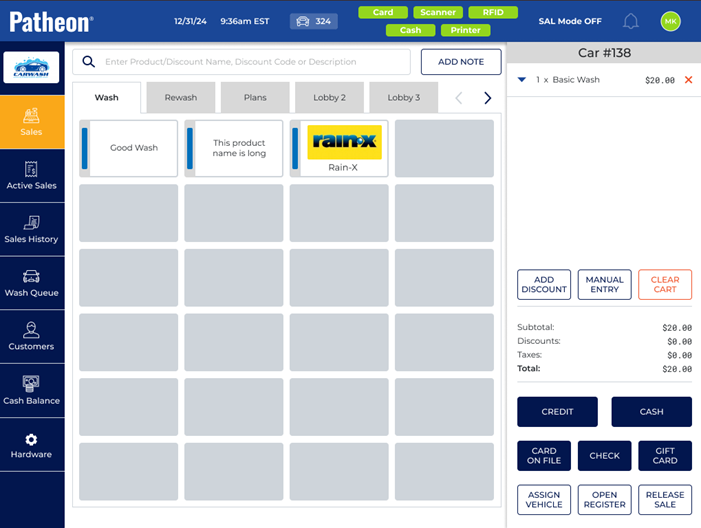
Task: Open the Customers page
Action: pos(31,337)
